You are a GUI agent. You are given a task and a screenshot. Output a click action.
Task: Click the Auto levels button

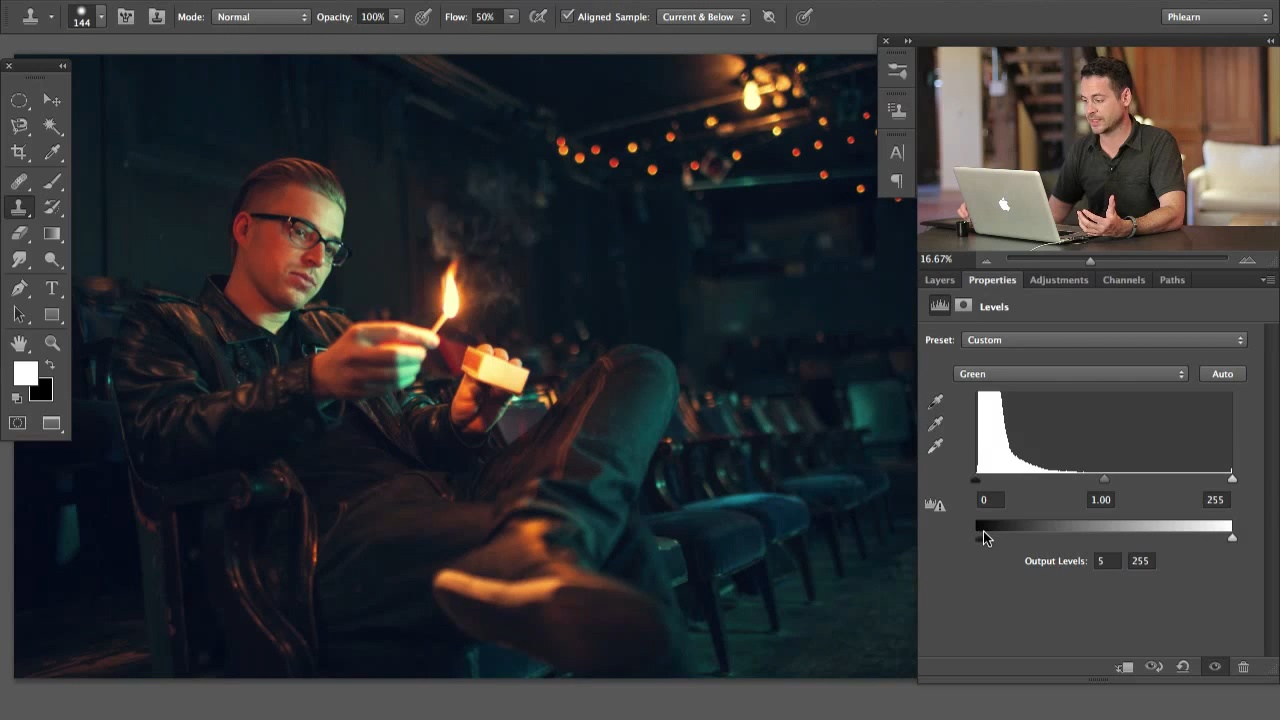point(1222,374)
